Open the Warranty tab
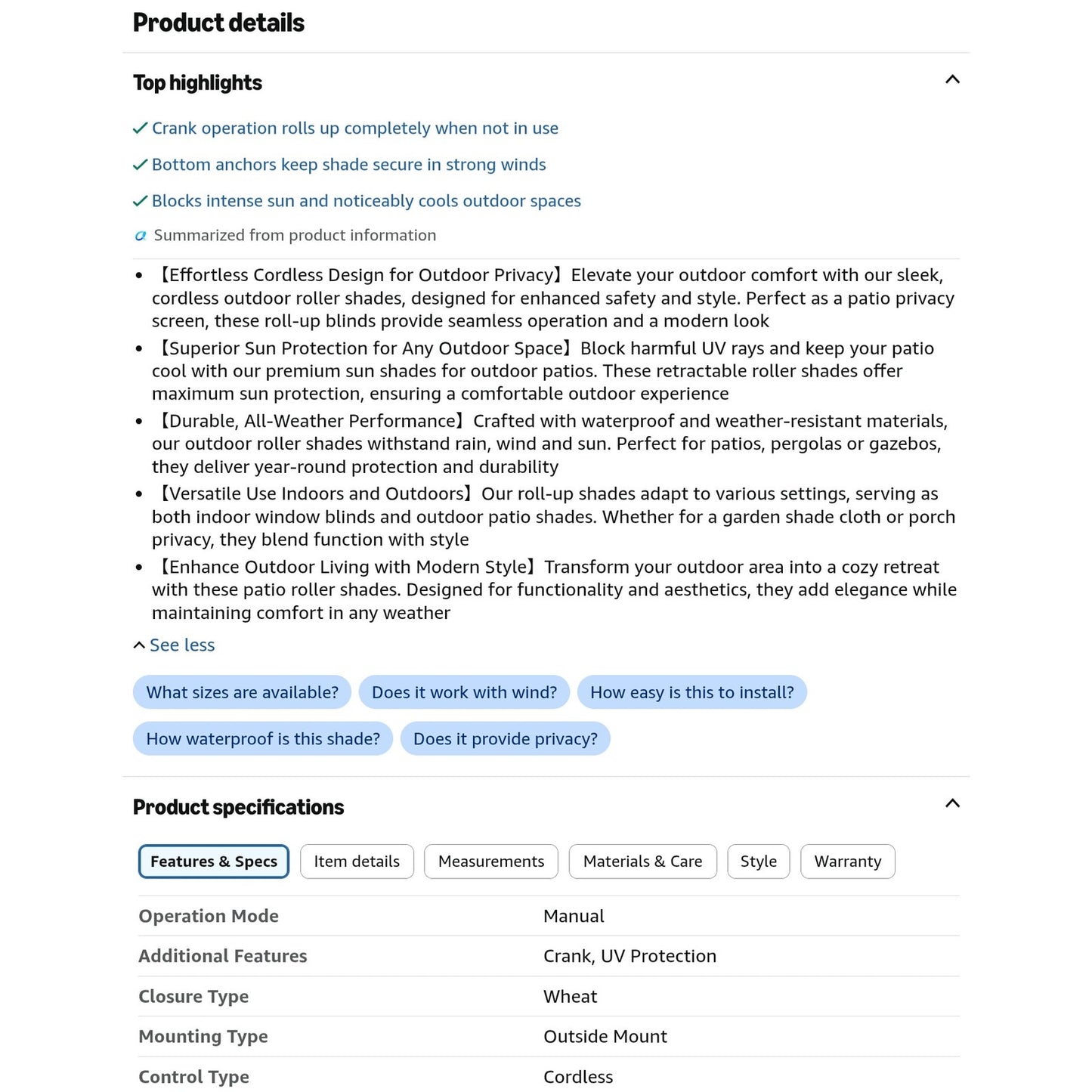The height and width of the screenshot is (1092, 1092). 848,862
